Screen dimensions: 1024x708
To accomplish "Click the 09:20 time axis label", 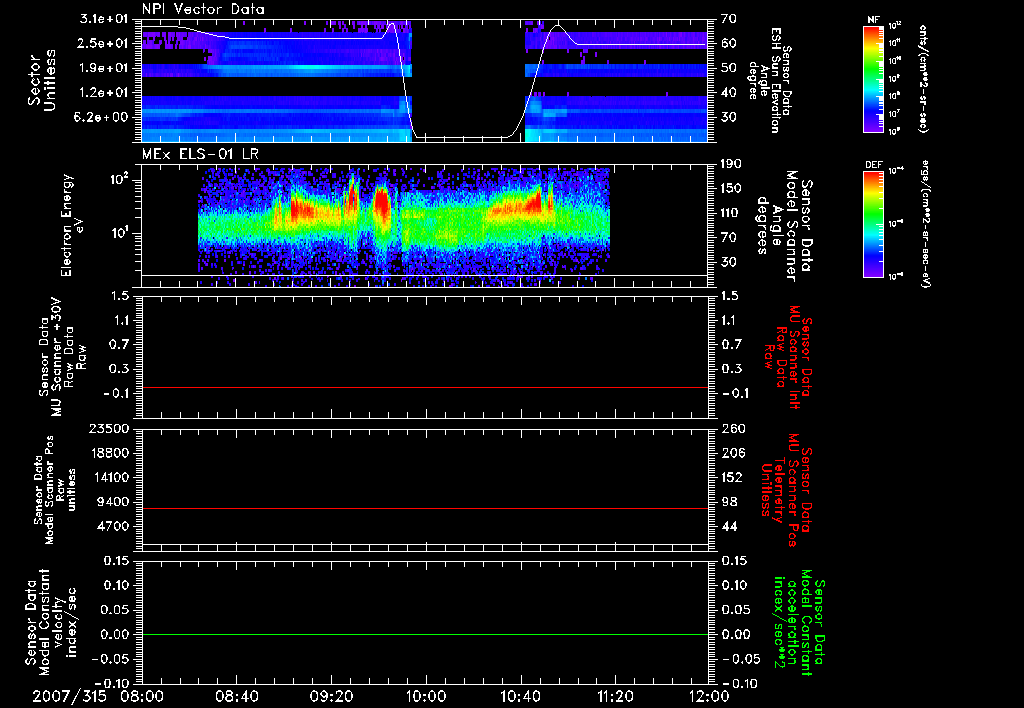I will coord(332,695).
